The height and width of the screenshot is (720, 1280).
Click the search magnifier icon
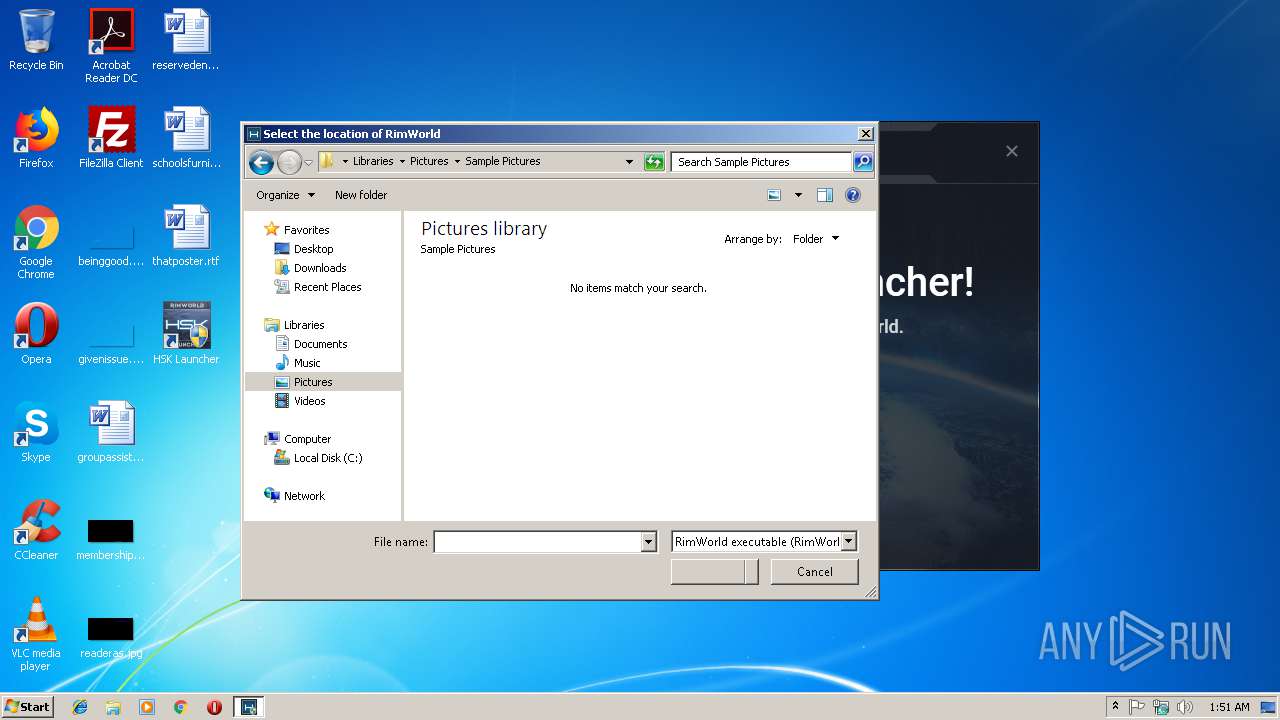coord(863,162)
